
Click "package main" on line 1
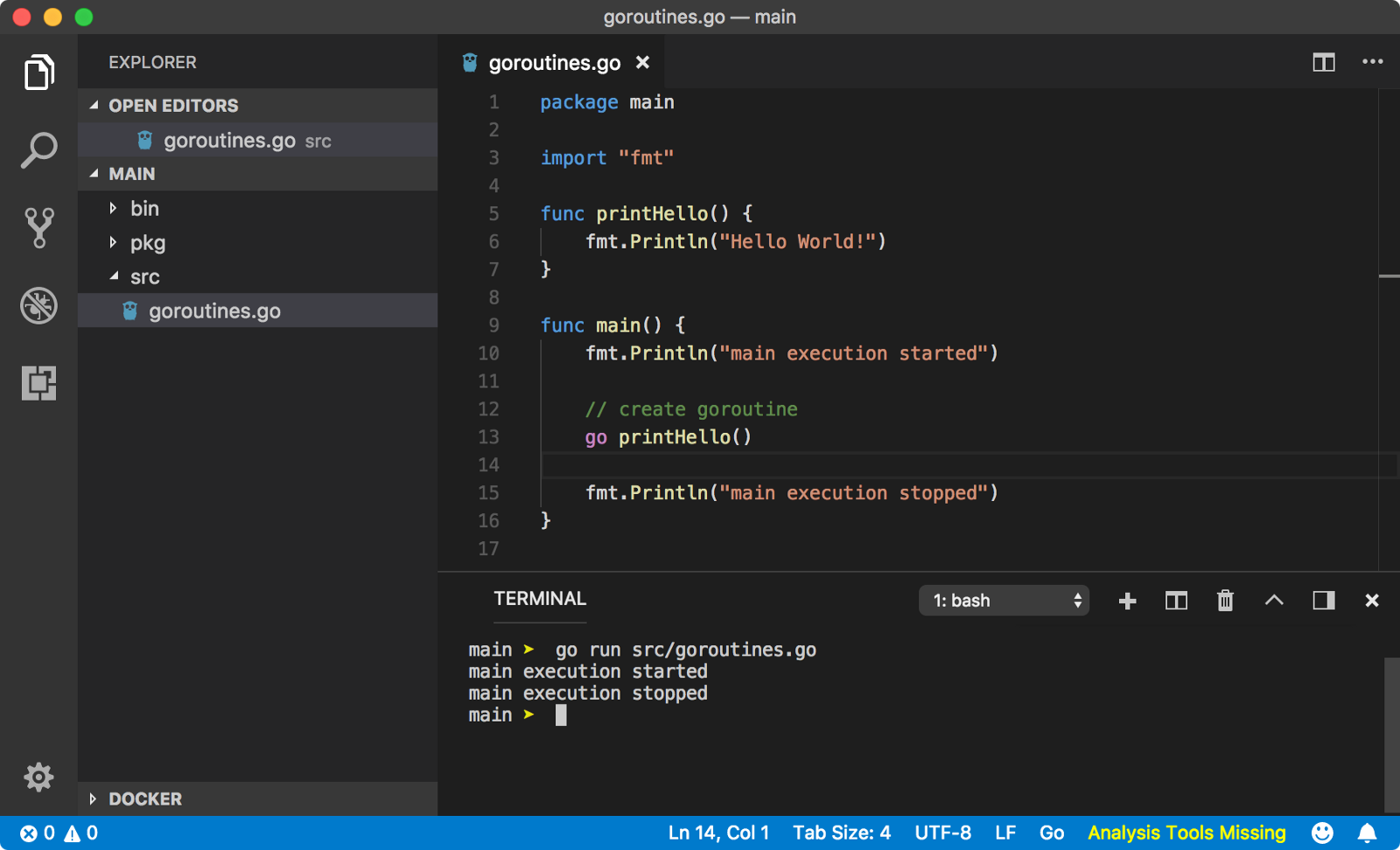(x=606, y=101)
